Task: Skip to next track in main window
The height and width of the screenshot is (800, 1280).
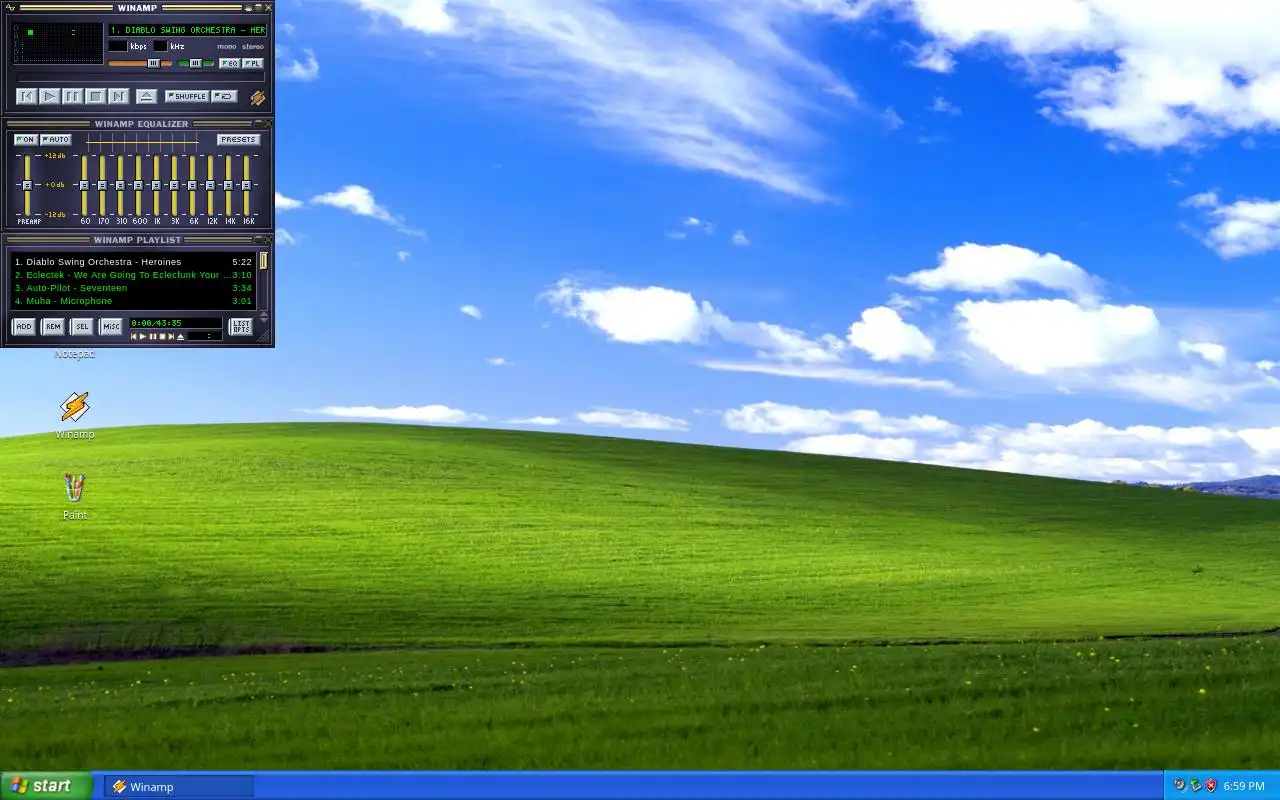Action: click(119, 96)
